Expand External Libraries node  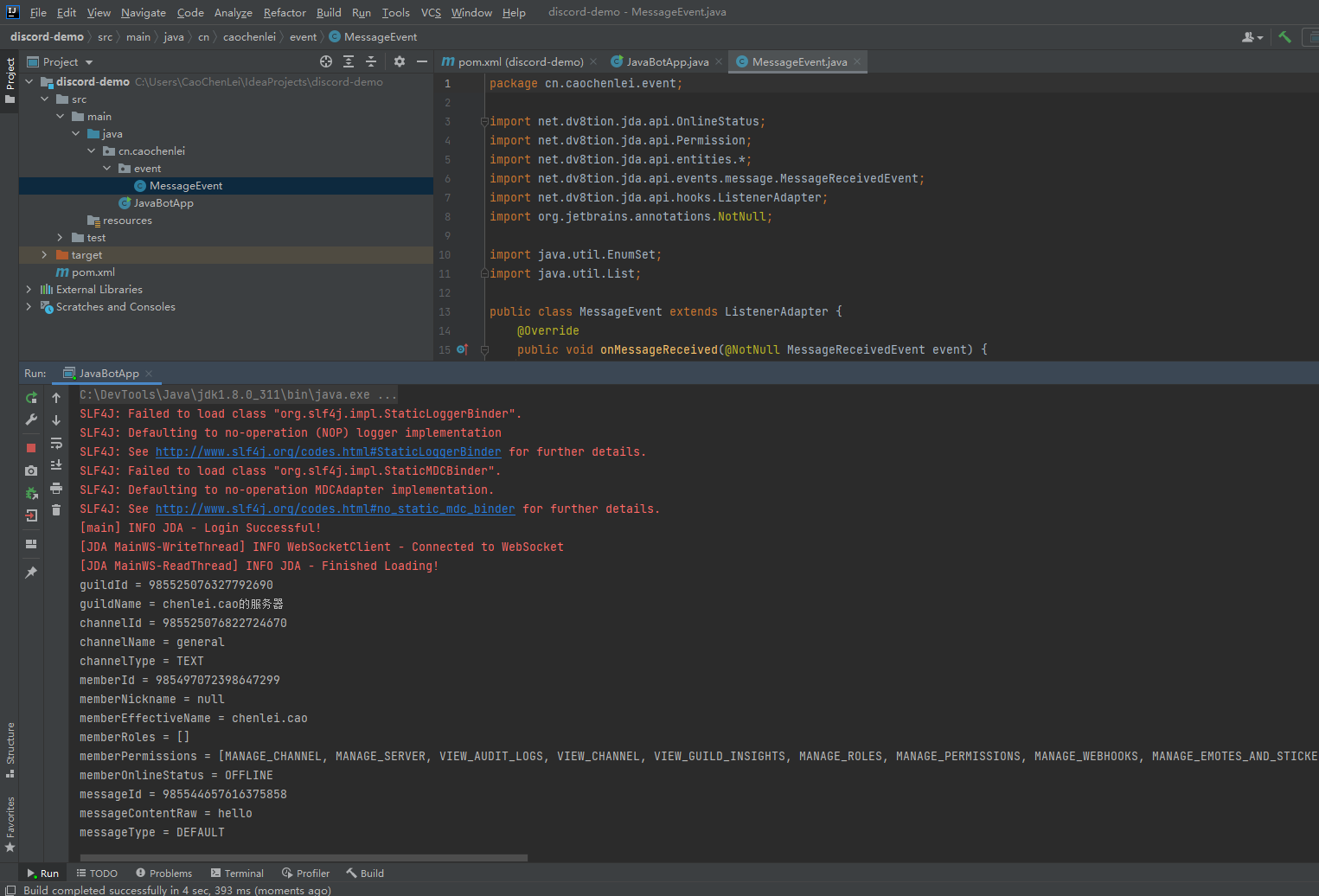[29, 290]
